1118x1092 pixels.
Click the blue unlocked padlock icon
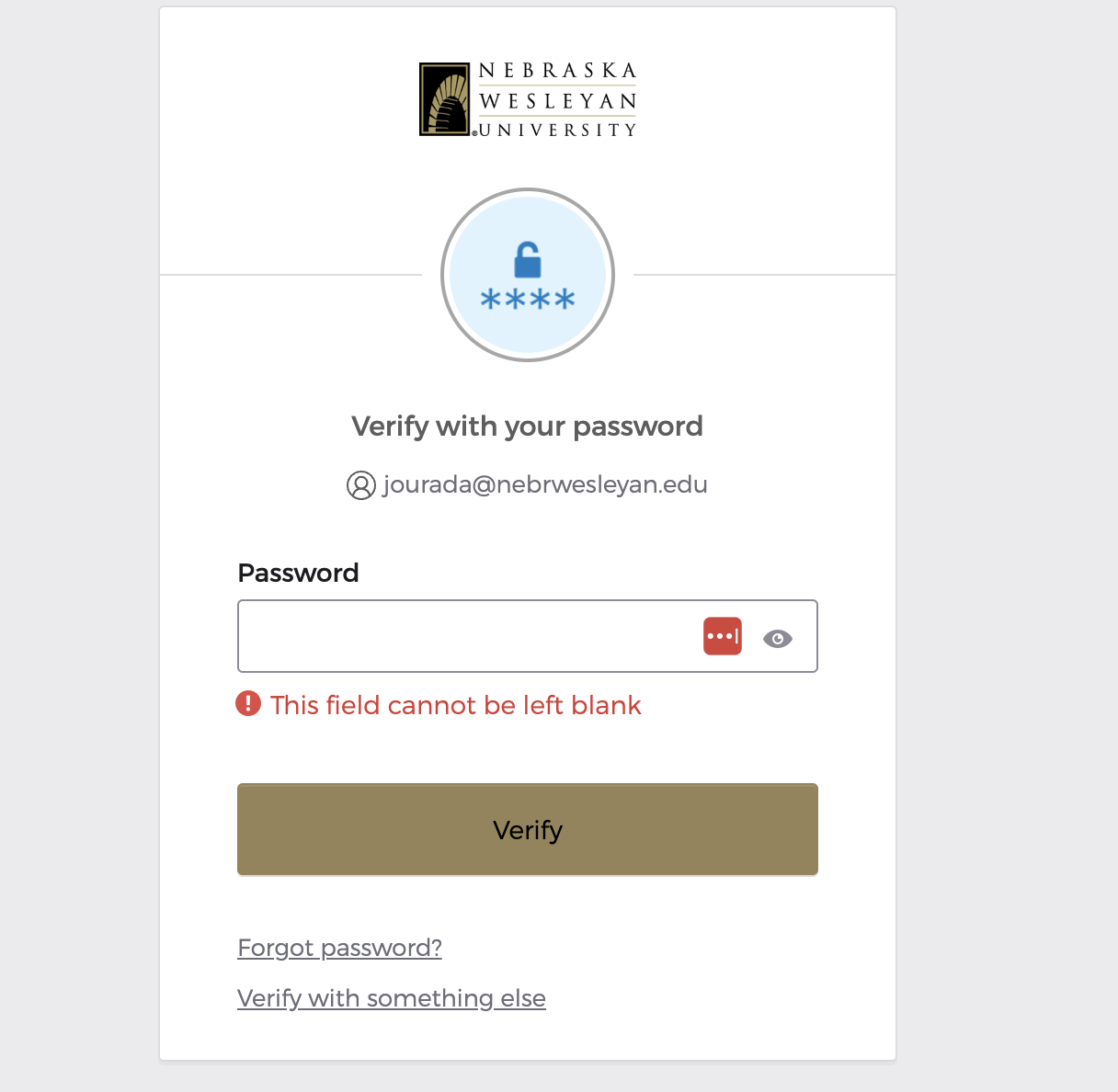[528, 259]
